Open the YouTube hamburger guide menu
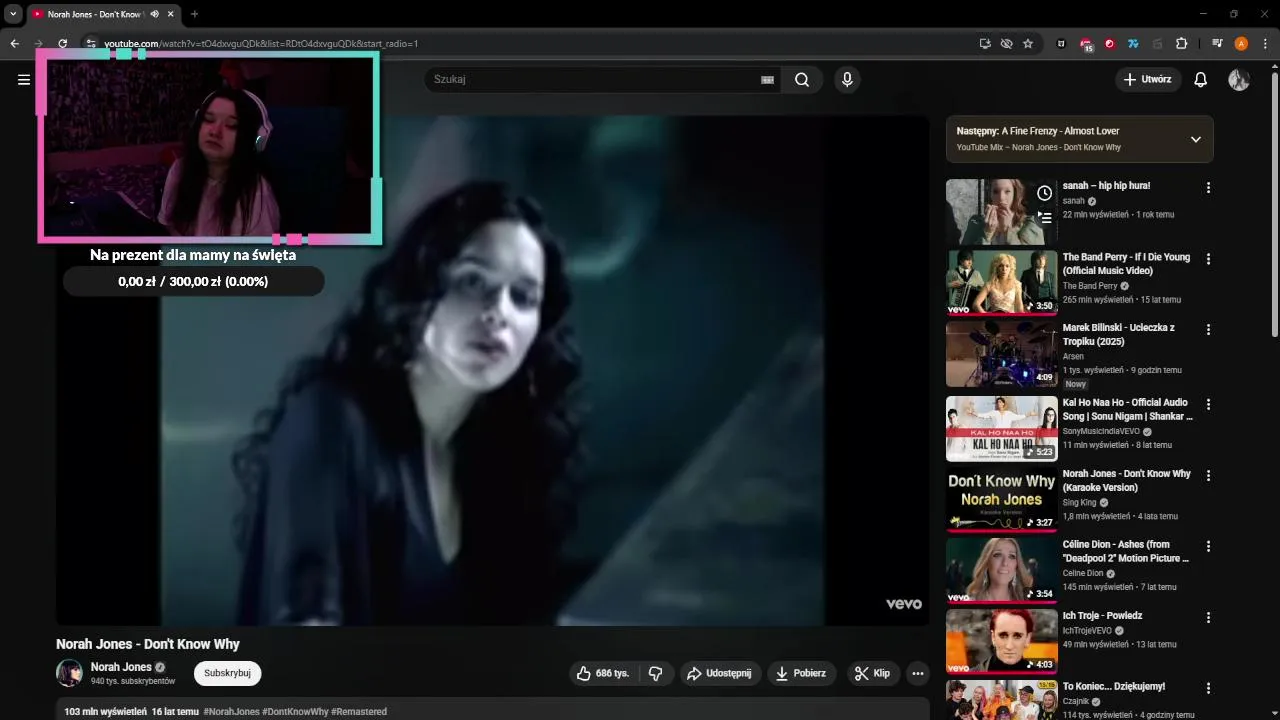 24,80
